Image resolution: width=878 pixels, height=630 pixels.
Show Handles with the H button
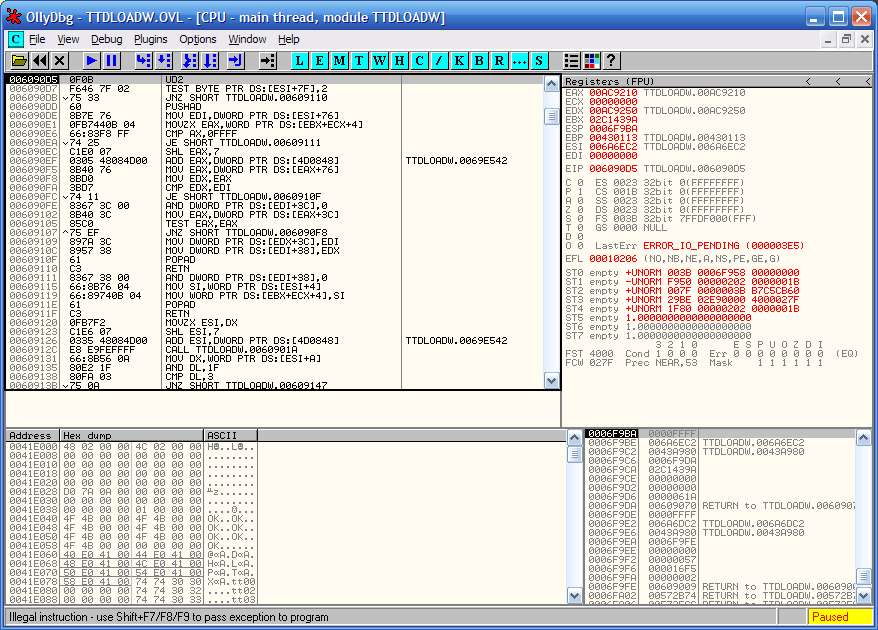pos(399,60)
